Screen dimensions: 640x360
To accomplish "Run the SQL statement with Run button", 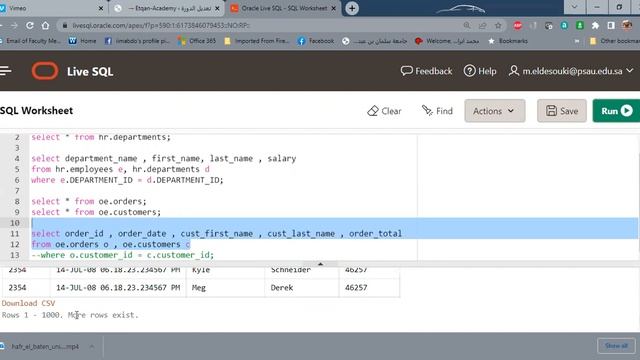I will point(616,111).
